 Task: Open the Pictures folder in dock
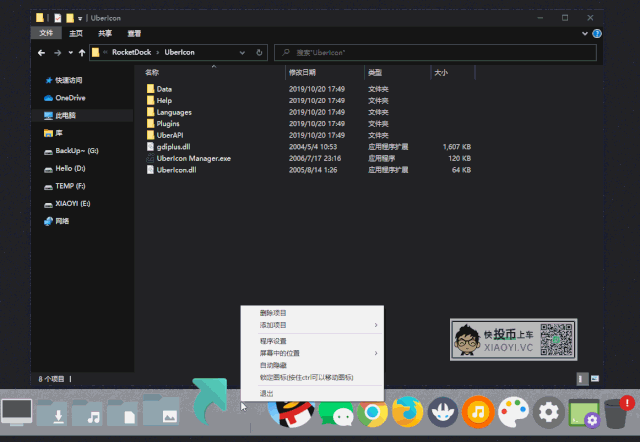tap(161, 410)
